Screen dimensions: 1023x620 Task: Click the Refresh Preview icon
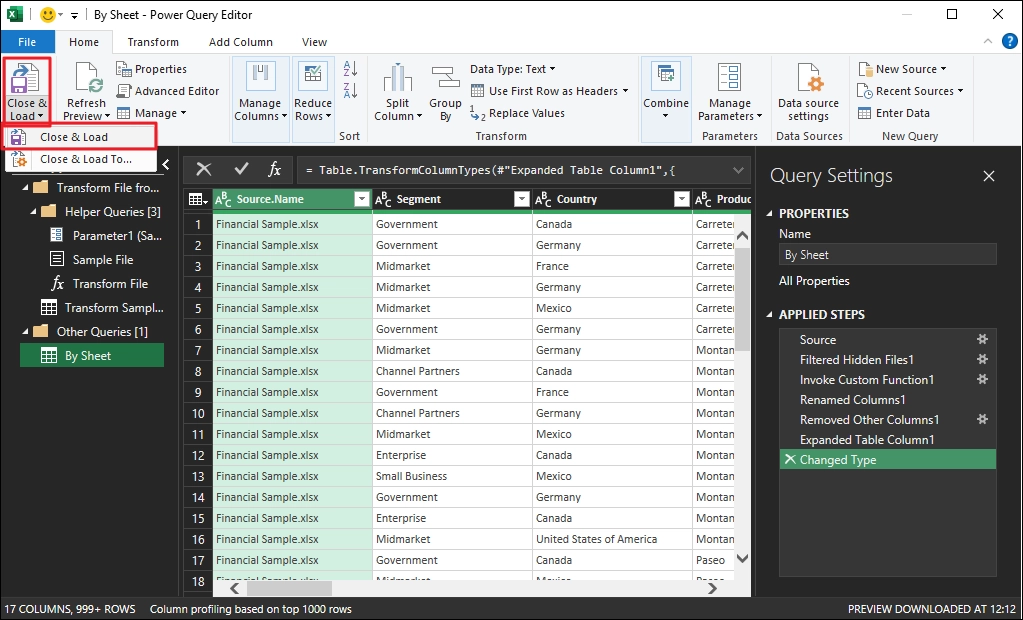(x=88, y=80)
